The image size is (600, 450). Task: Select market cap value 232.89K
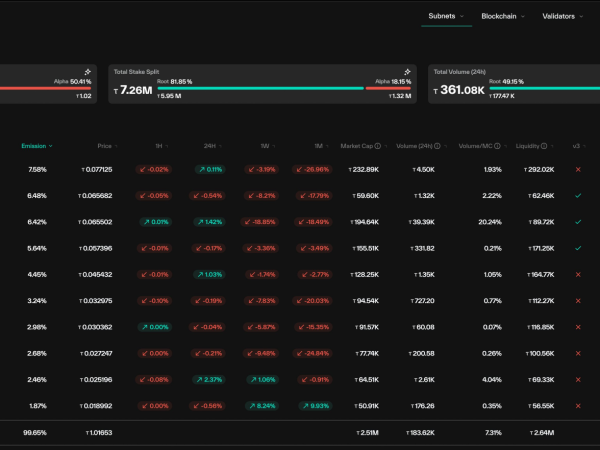point(364,170)
